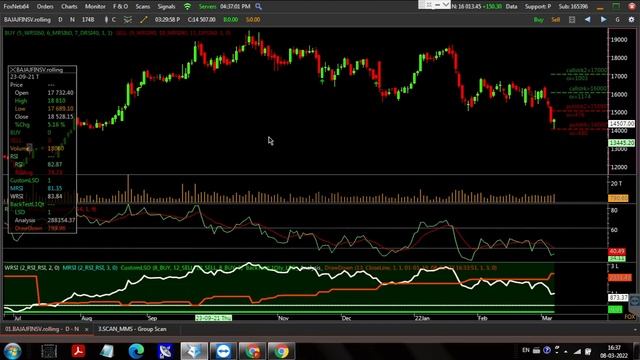The height and width of the screenshot is (360, 640).
Task: Click the blue search magnifier icon
Action: (258, 7)
